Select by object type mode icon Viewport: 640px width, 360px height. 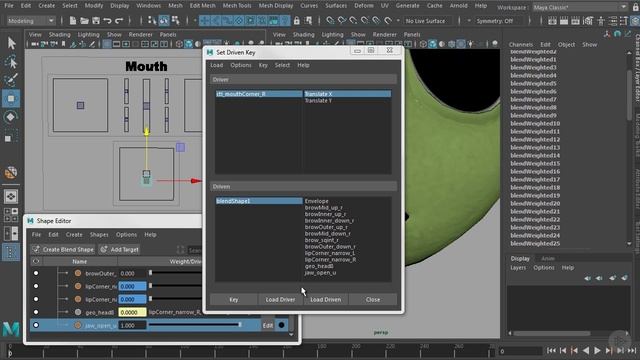[x=164, y=20]
